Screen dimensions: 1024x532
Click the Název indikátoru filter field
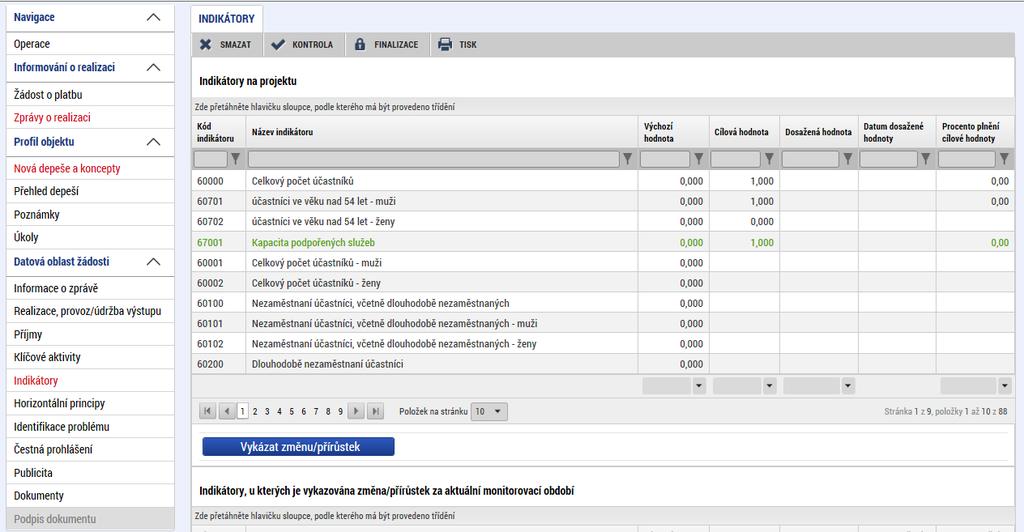(x=434, y=159)
